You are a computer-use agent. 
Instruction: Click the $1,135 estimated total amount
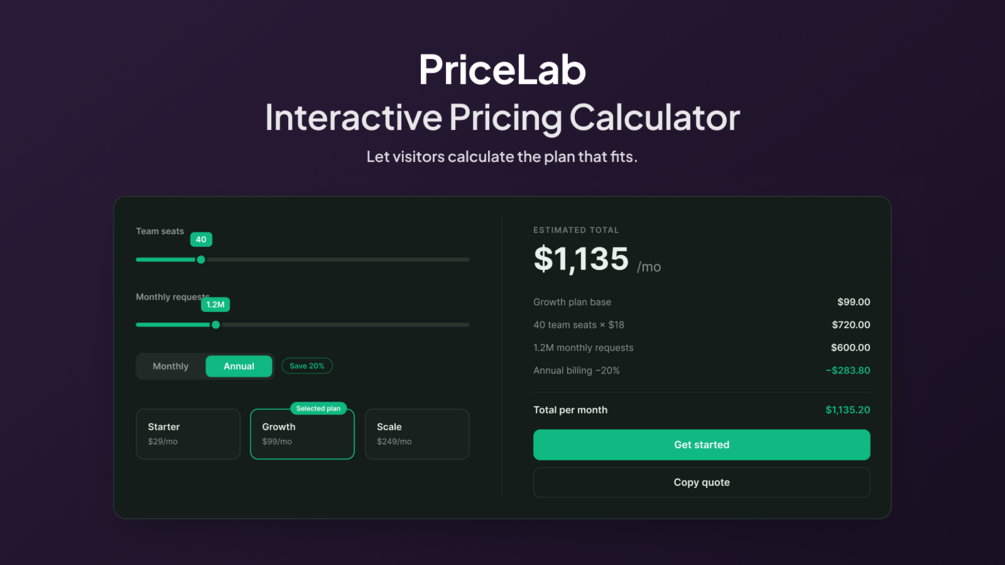pos(581,259)
